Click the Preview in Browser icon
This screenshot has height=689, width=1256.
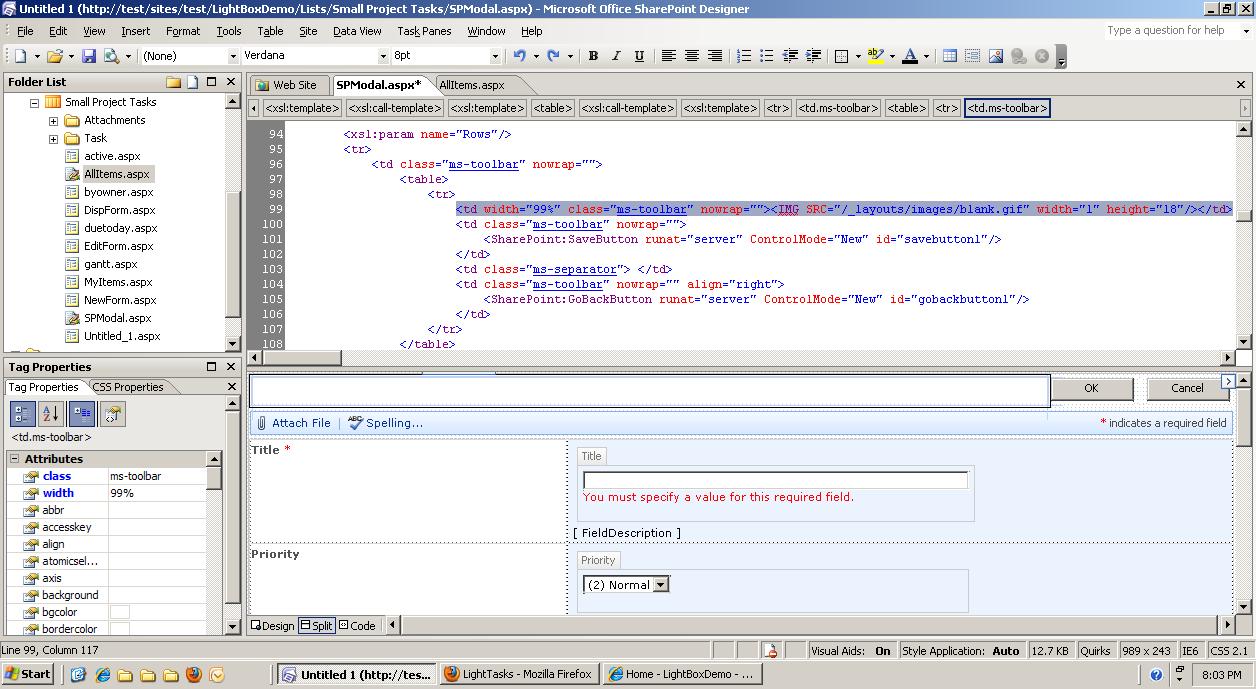point(111,56)
